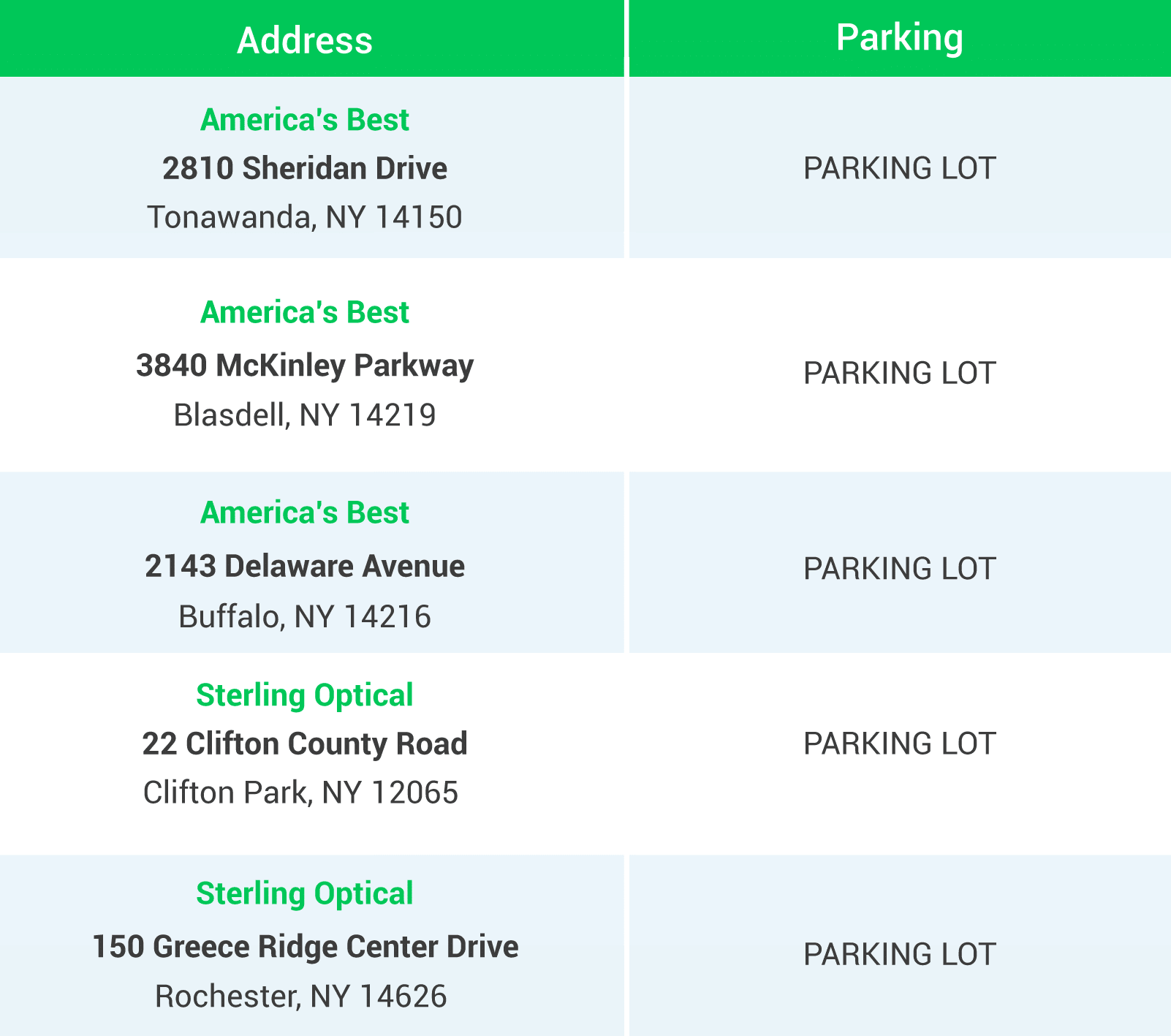Open America's Best link for Delaware Avenue
Image resolution: width=1171 pixels, height=1036 pixels.
[x=305, y=513]
